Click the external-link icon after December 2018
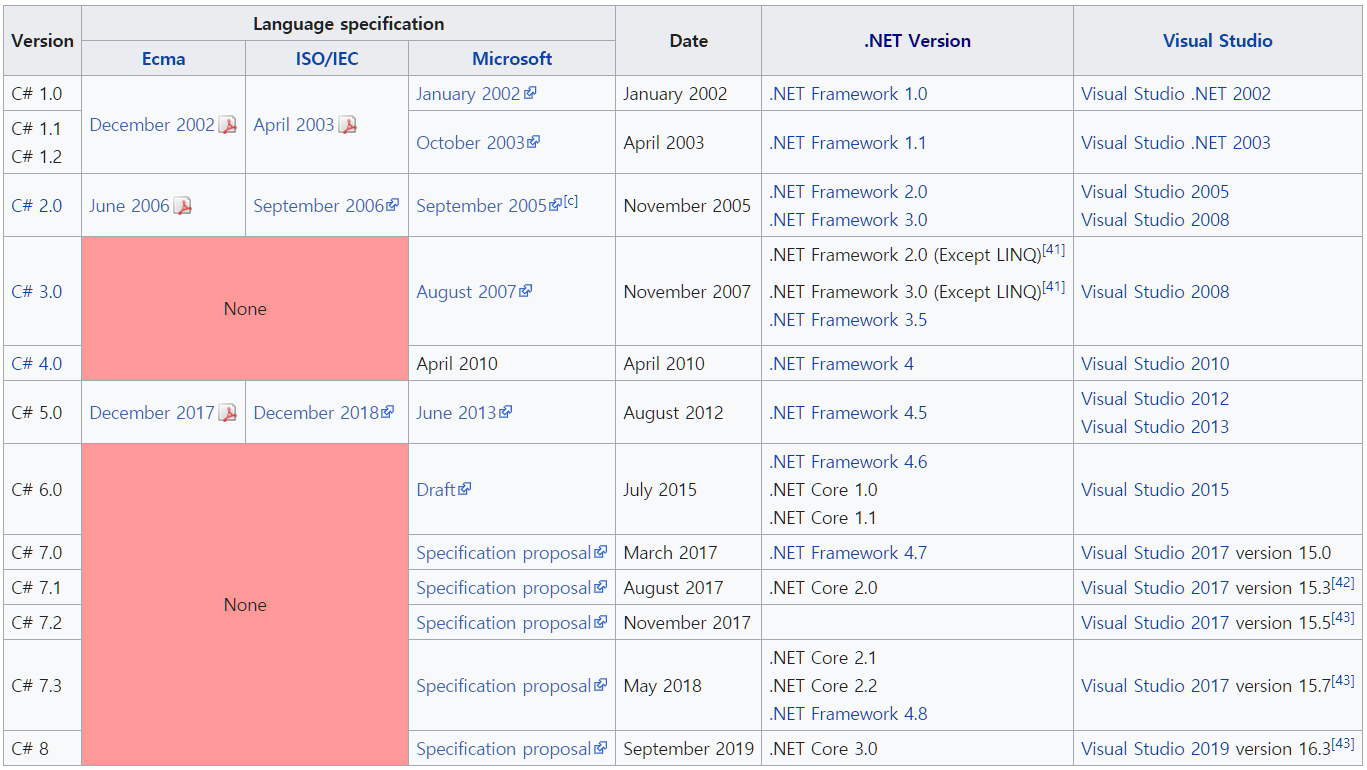The width and height of the screenshot is (1367, 770). (x=388, y=412)
